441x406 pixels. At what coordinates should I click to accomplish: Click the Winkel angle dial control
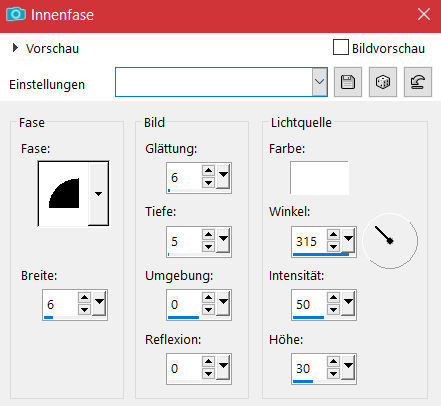coord(390,240)
